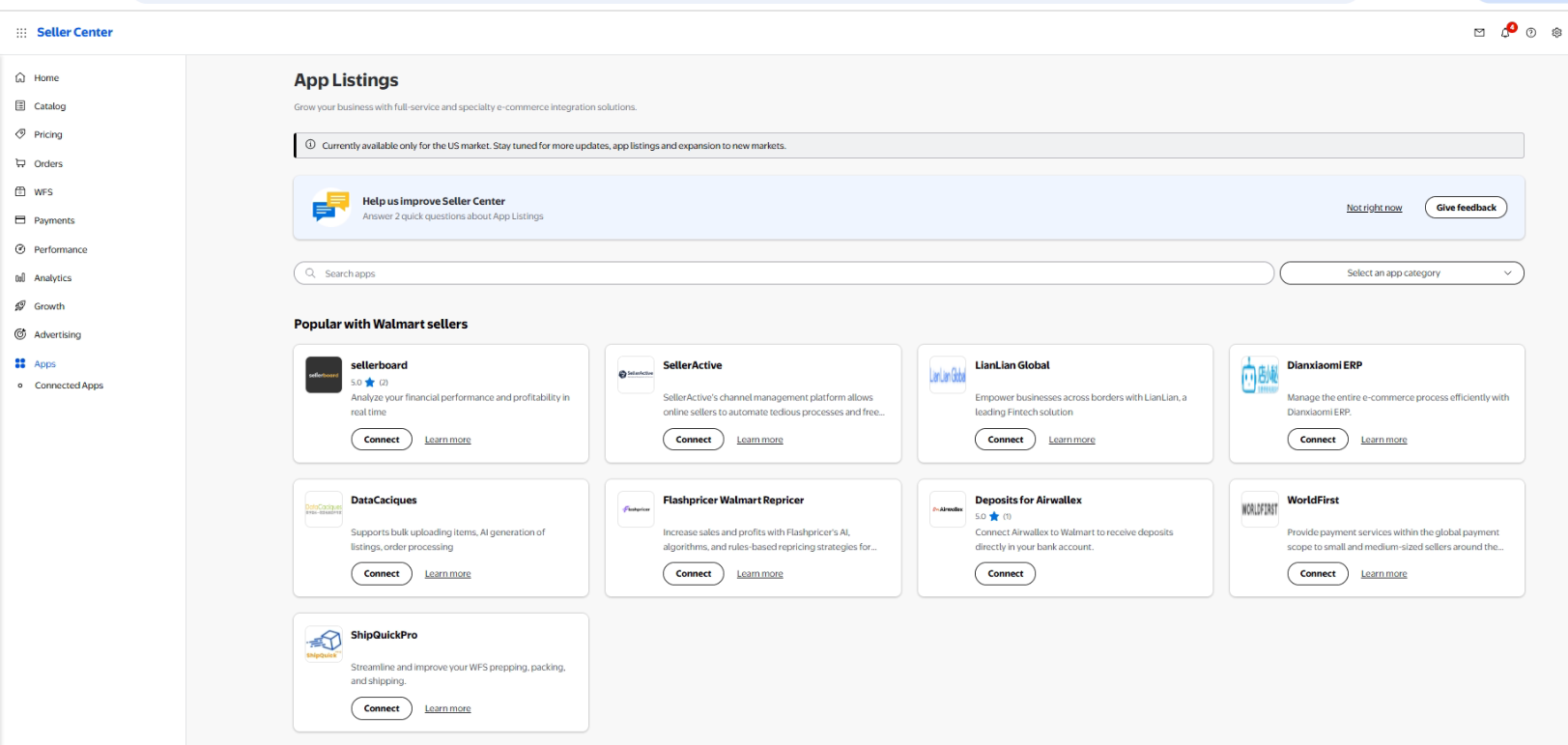This screenshot has height=745, width=1568.
Task: Click the Orders cart icon
Action: pos(20,163)
